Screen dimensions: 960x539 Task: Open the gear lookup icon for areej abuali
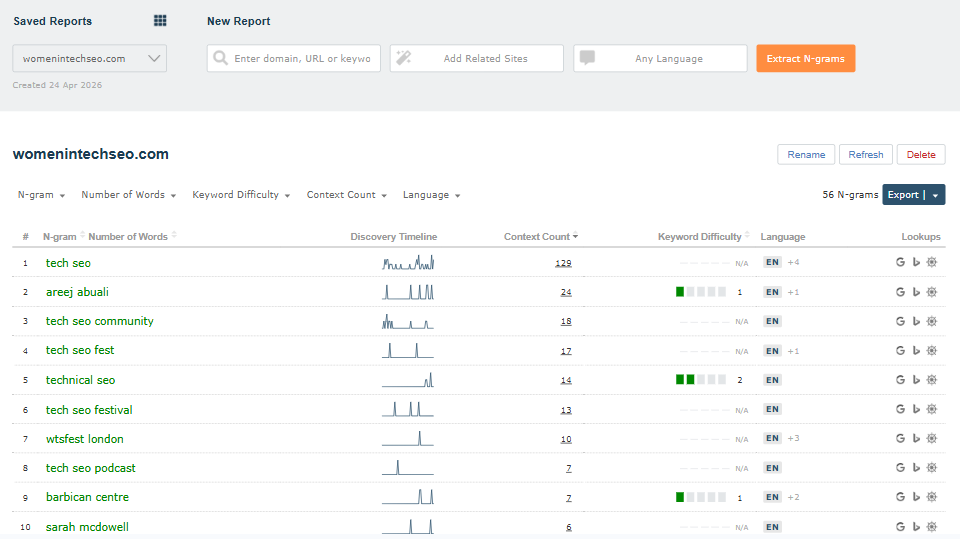[932, 292]
